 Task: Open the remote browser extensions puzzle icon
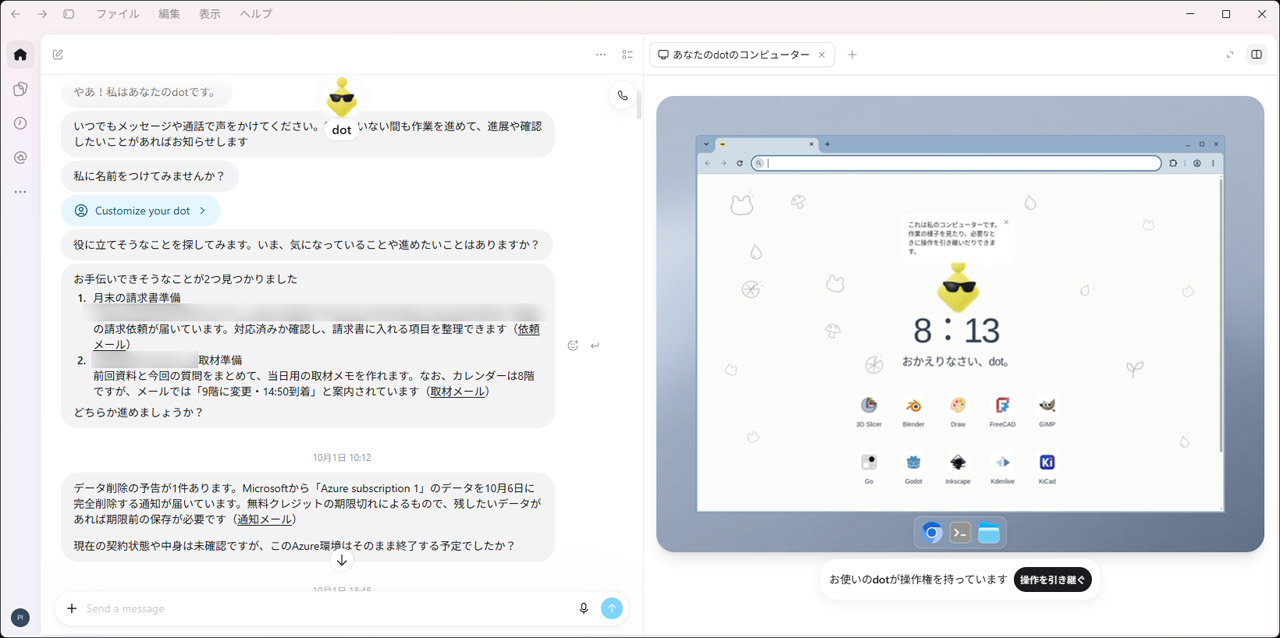click(x=1174, y=163)
